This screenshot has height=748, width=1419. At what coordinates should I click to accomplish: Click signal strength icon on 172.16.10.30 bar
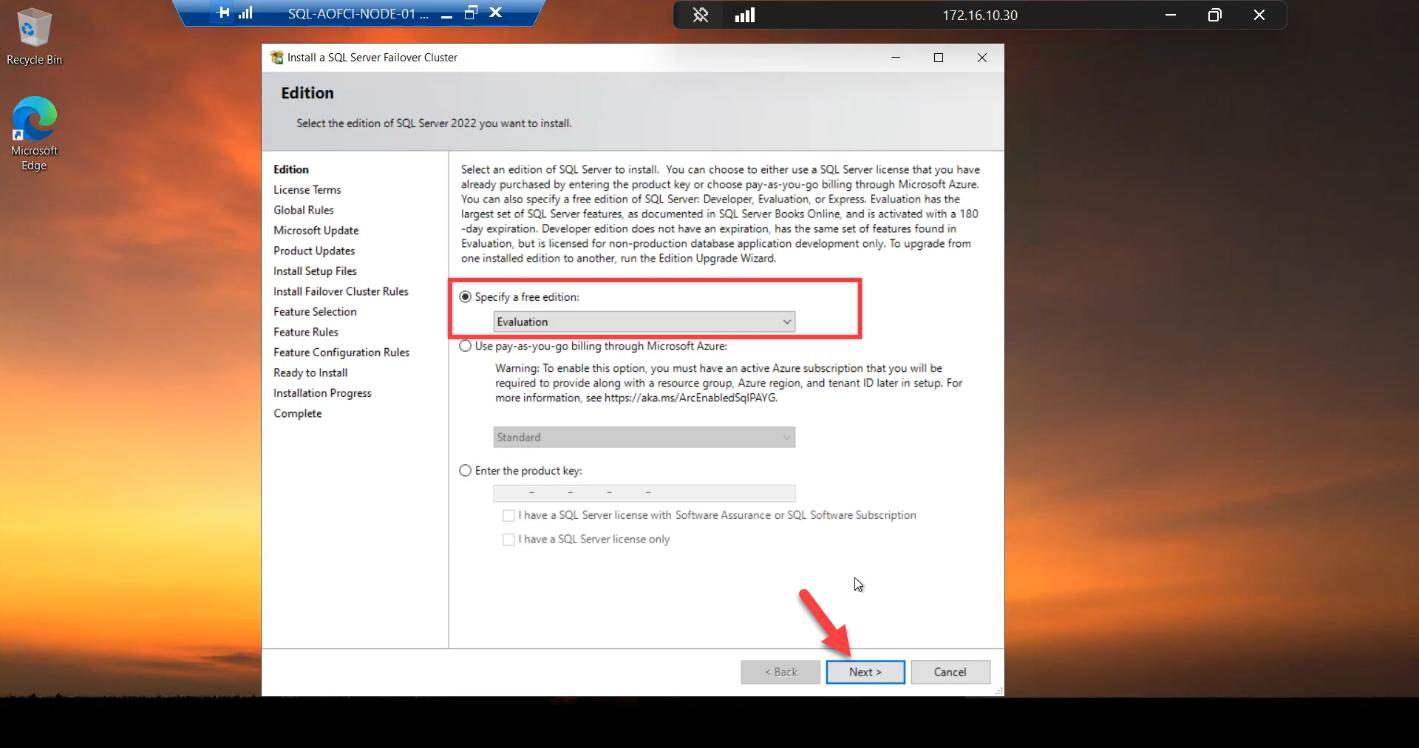point(745,15)
